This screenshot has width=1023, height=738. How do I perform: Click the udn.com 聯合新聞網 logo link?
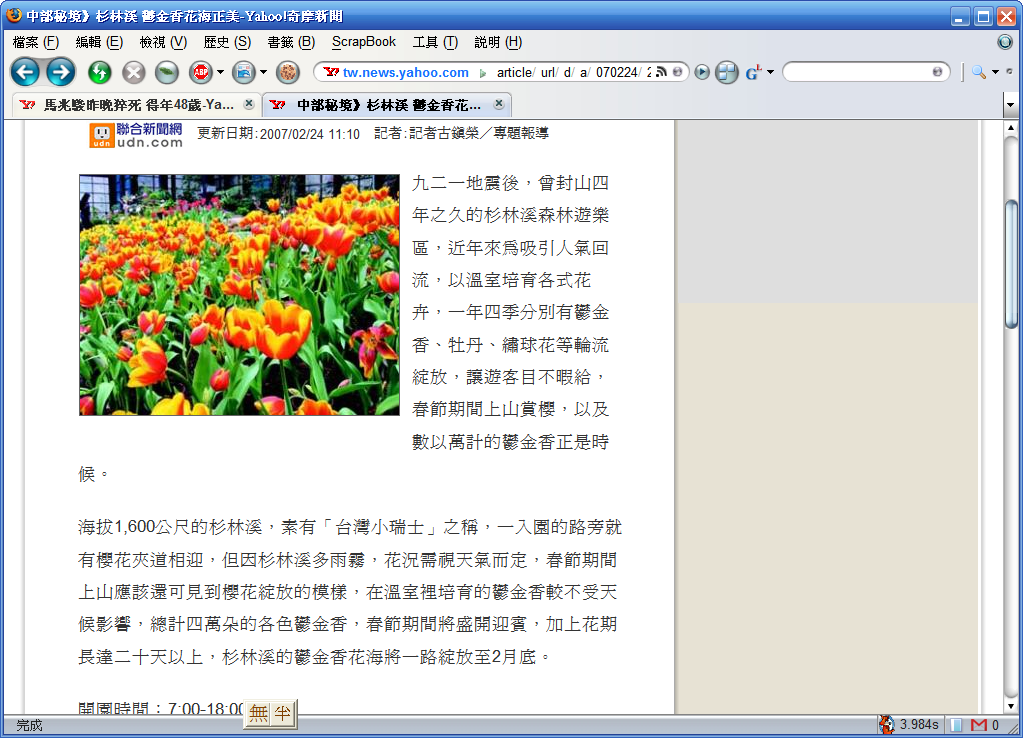coord(136,134)
